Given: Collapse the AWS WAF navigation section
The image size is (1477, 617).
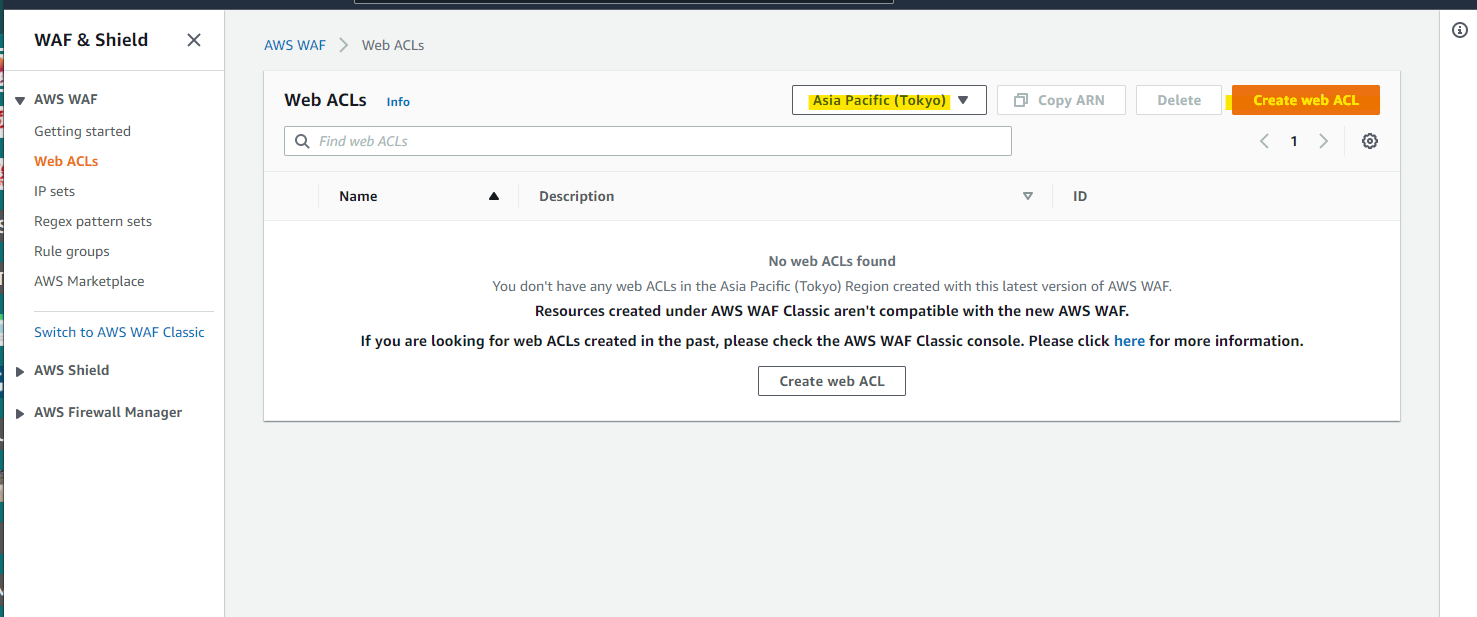Looking at the screenshot, I should click(20, 99).
